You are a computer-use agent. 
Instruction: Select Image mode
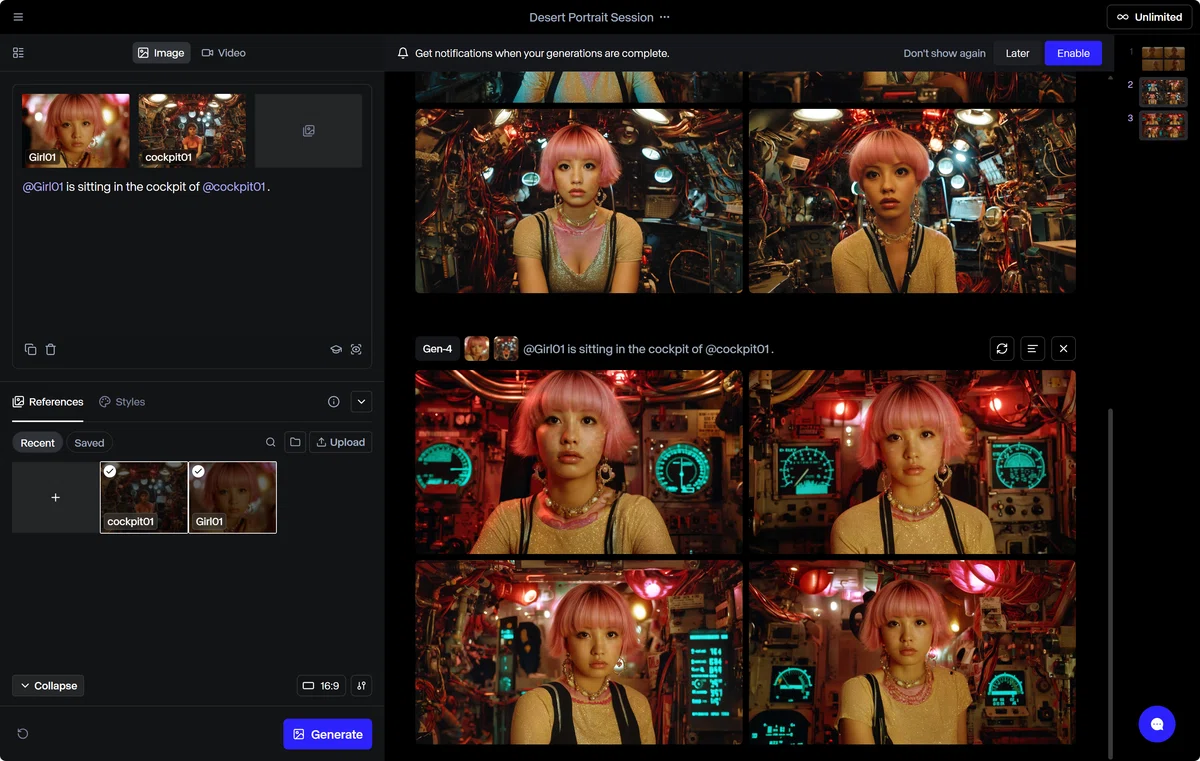pos(161,53)
